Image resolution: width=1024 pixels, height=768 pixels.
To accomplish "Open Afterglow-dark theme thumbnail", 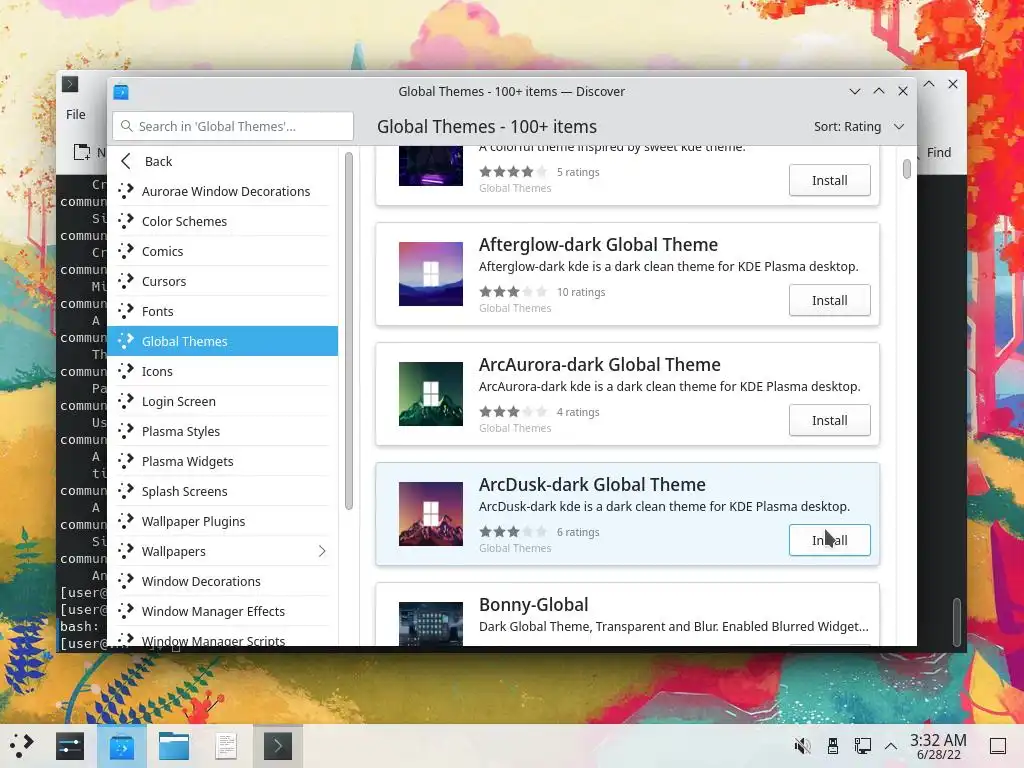I will coord(431,274).
